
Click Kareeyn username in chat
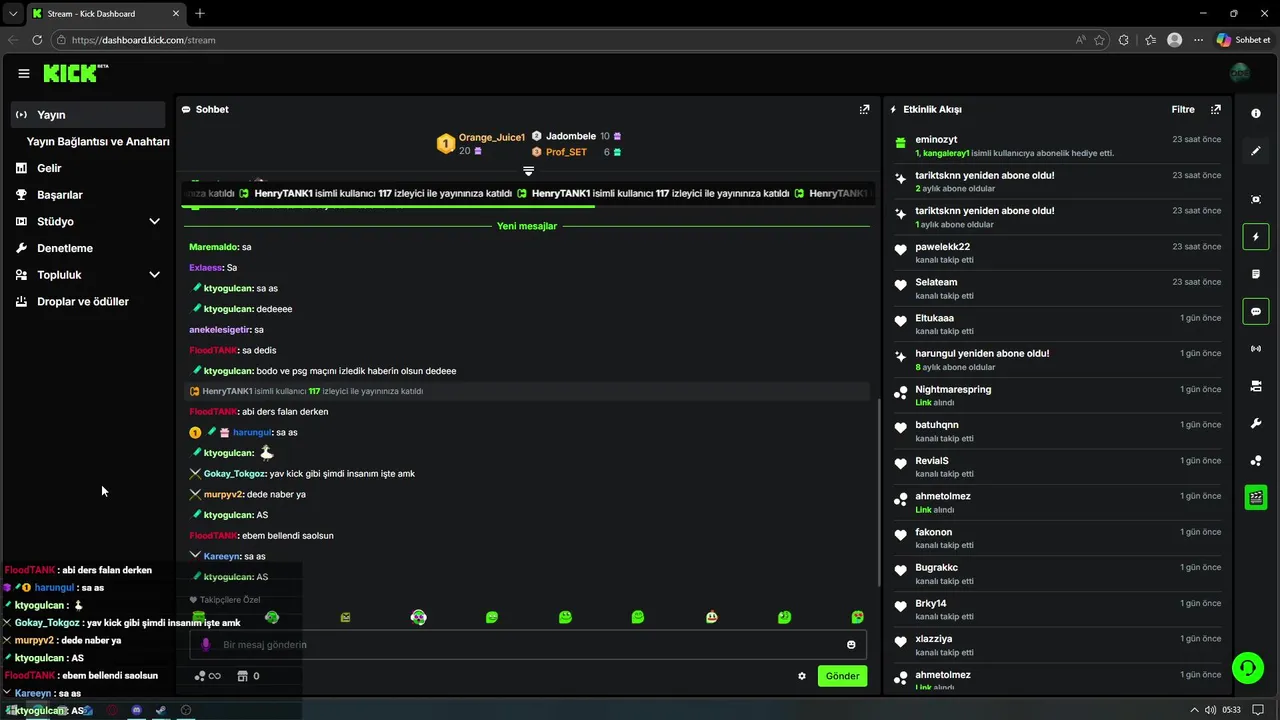[x=222, y=556]
